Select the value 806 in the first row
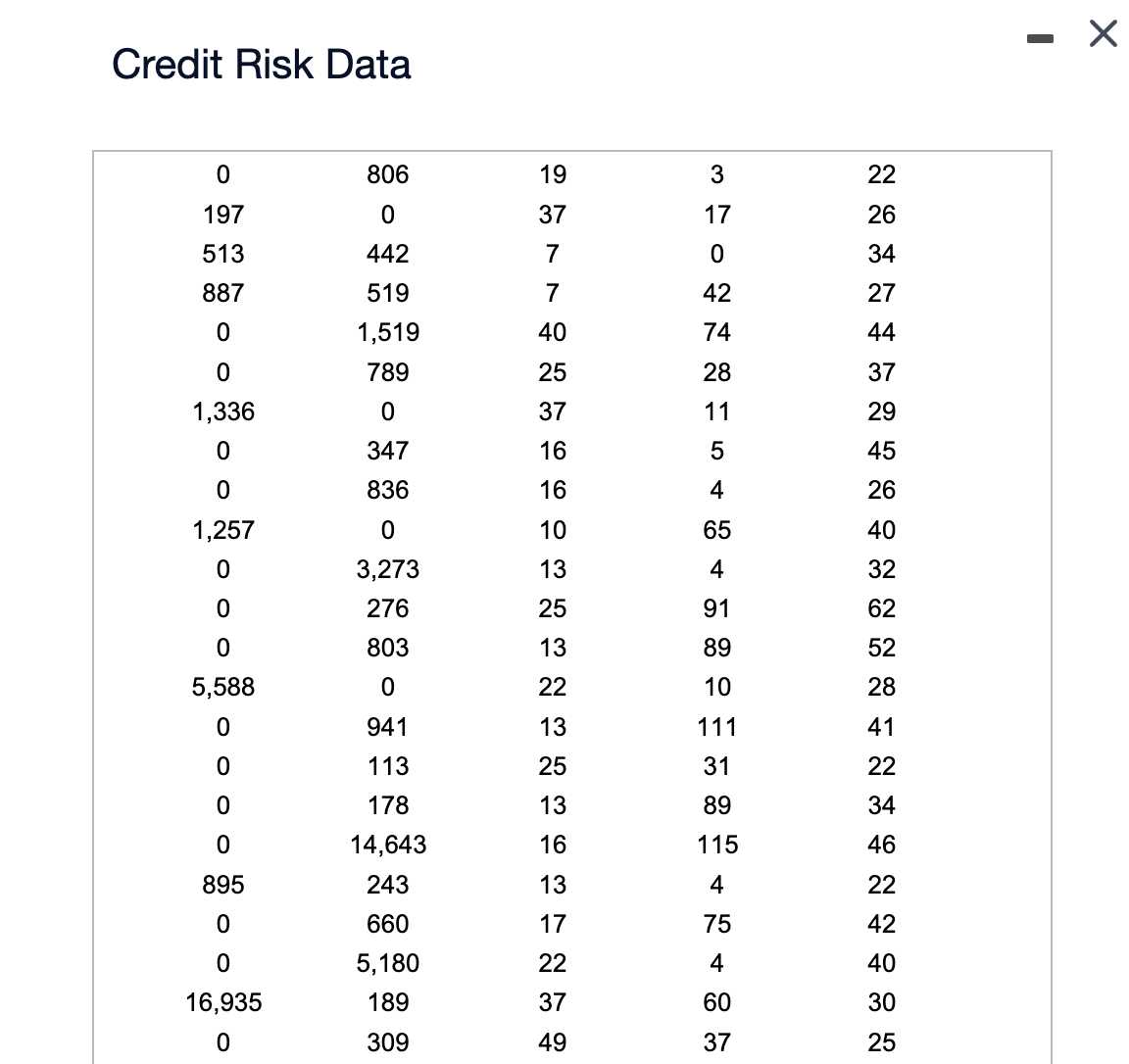1129x1064 pixels. [x=388, y=174]
